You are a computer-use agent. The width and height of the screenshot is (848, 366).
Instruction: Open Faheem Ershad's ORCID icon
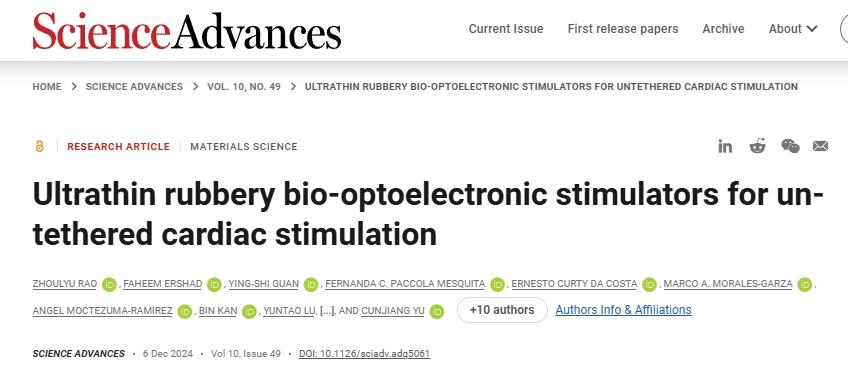(214, 284)
